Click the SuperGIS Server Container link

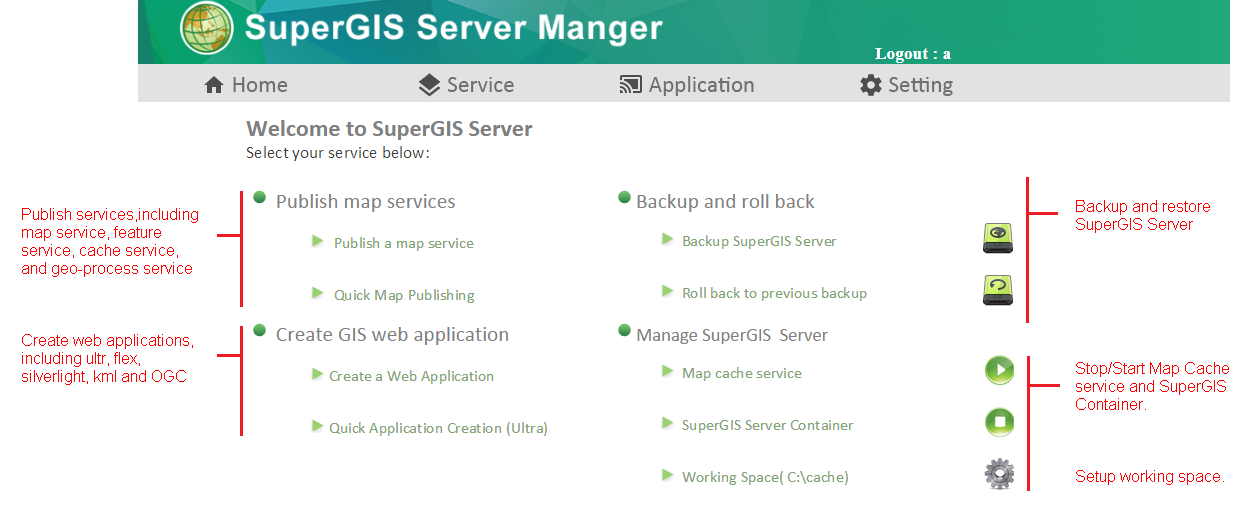tap(768, 425)
